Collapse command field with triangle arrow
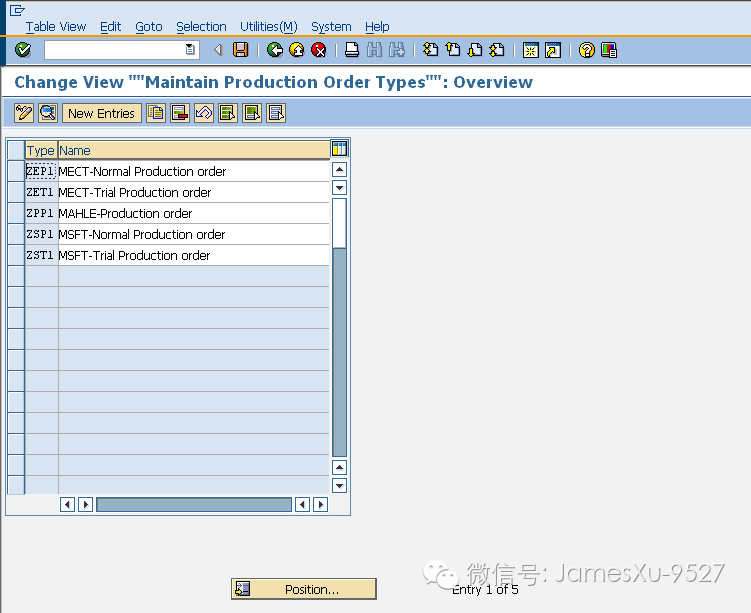751x613 pixels. [218, 49]
